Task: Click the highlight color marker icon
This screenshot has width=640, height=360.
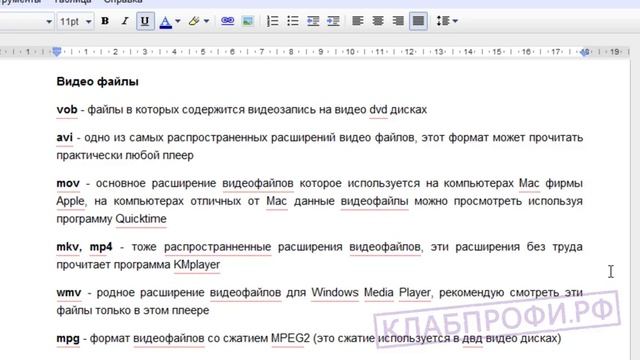Action: coord(194,21)
